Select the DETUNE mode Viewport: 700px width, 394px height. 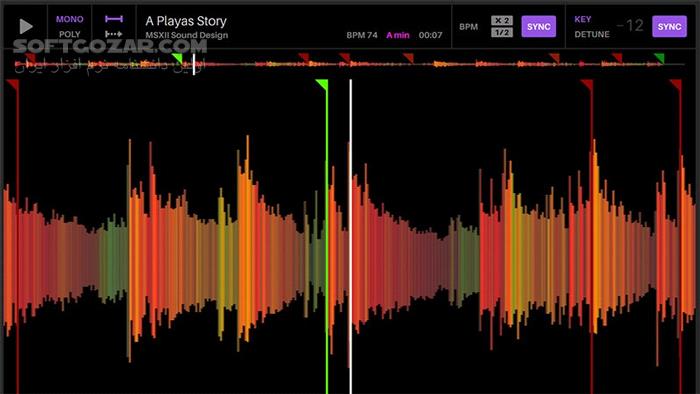pos(592,34)
